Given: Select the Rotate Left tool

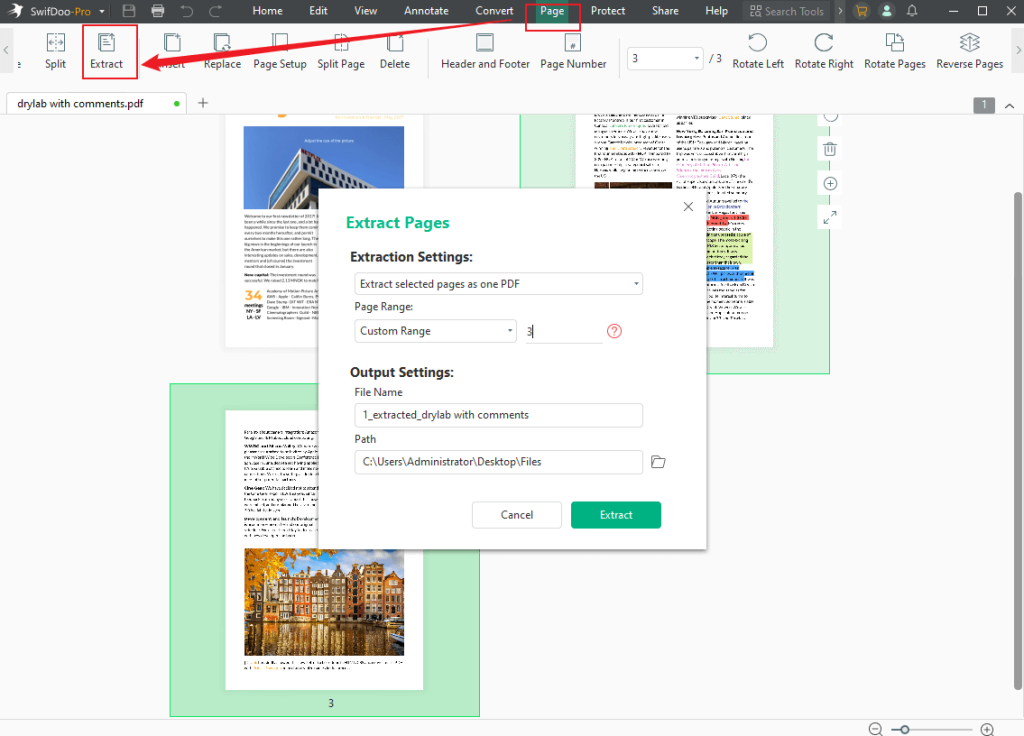Looking at the screenshot, I should pos(757,52).
